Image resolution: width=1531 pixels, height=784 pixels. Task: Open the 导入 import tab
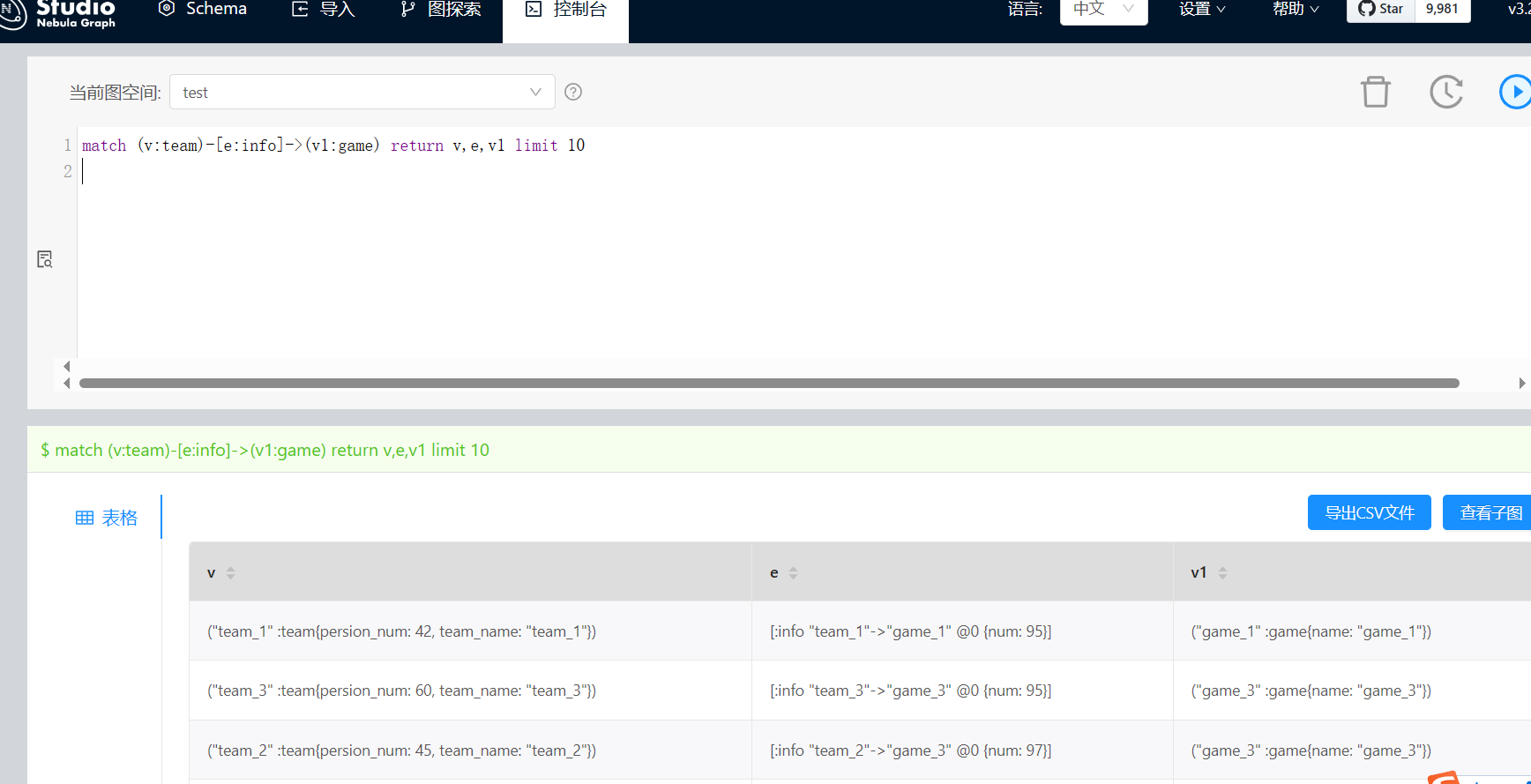tap(323, 10)
